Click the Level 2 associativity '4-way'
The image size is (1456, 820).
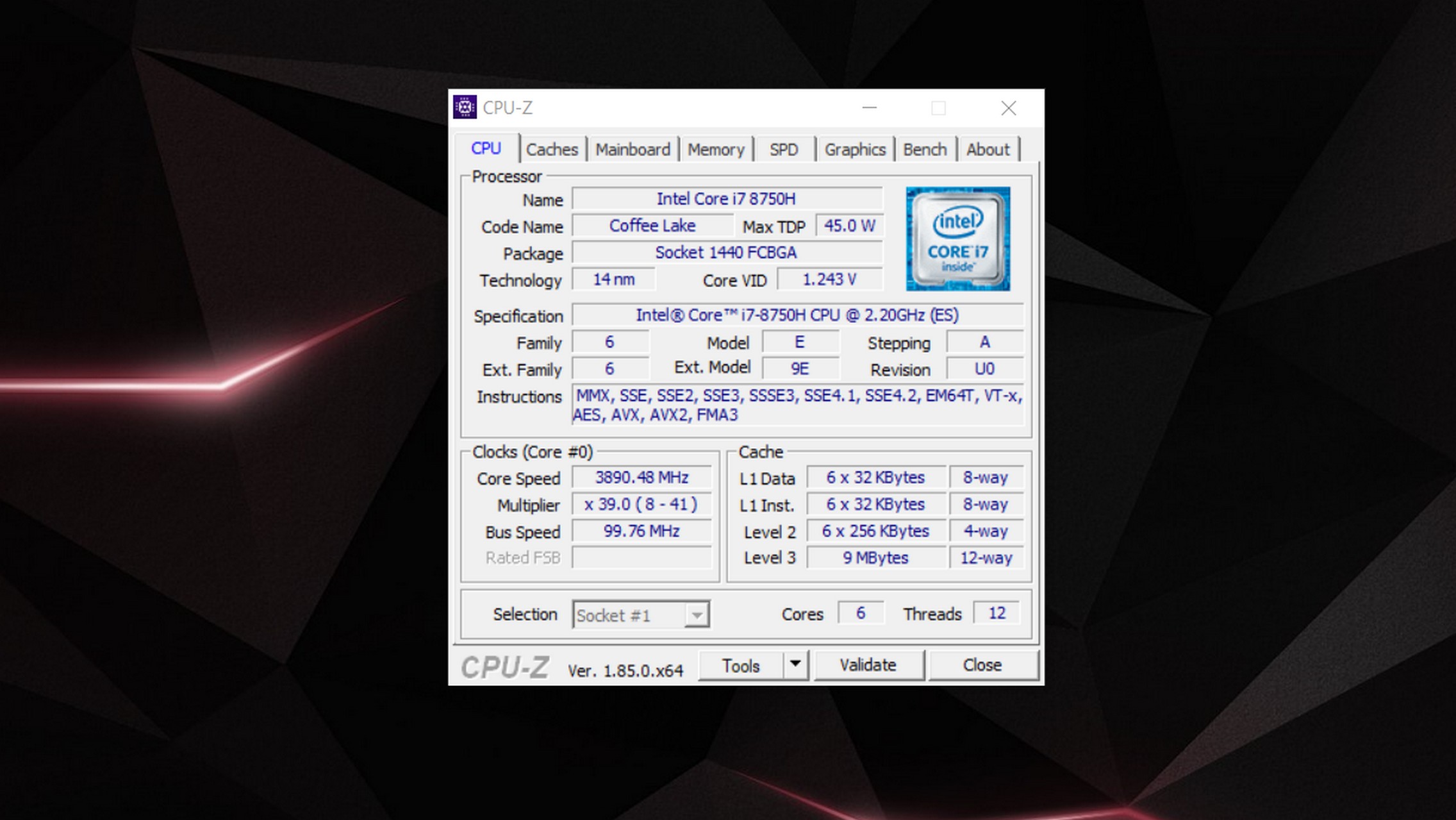tap(986, 531)
